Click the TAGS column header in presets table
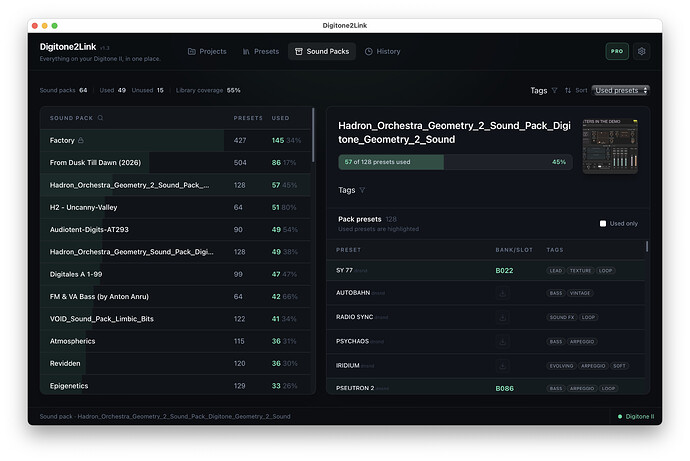690x461 pixels. pyautogui.click(x=555, y=250)
